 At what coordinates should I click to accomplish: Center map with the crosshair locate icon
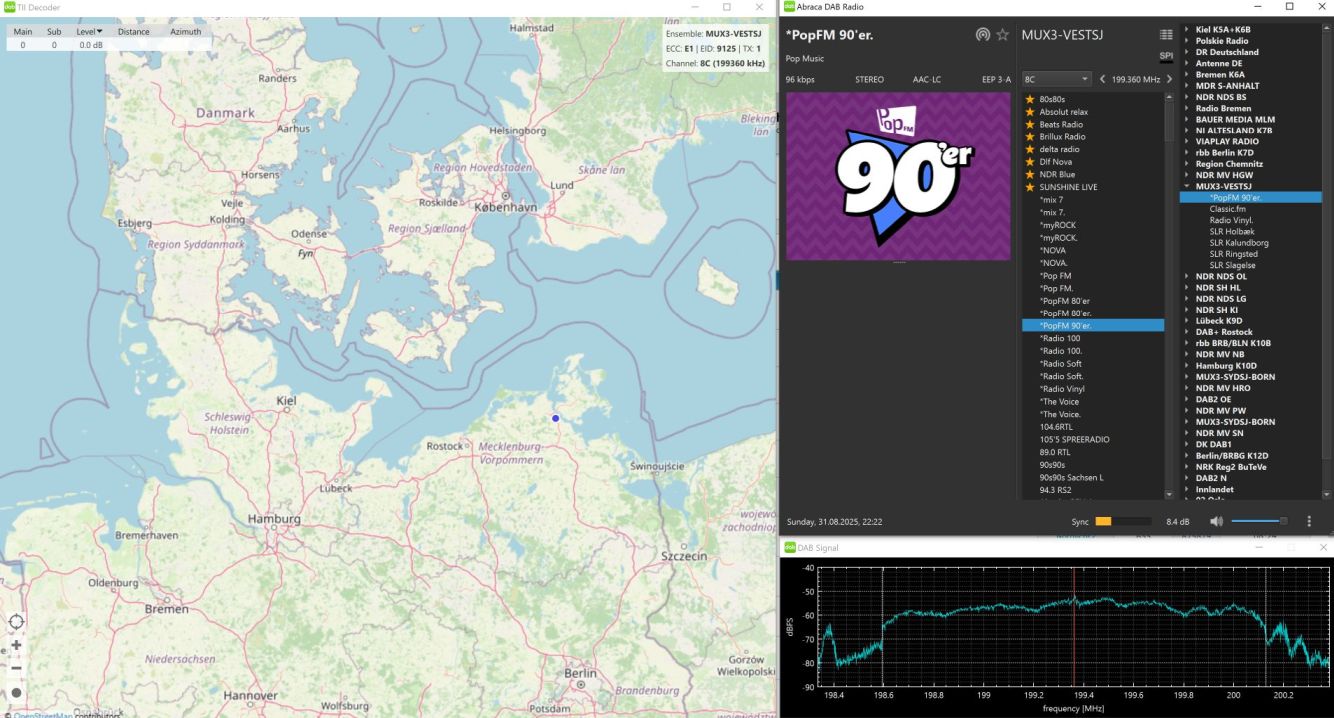[x=16, y=621]
